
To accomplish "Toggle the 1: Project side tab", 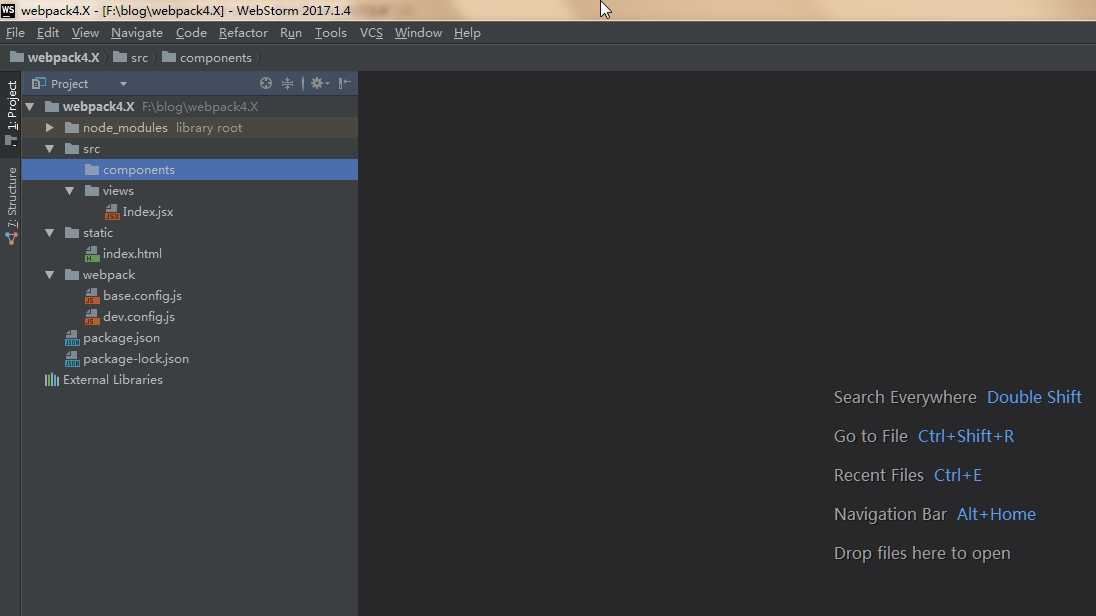I will click(11, 113).
